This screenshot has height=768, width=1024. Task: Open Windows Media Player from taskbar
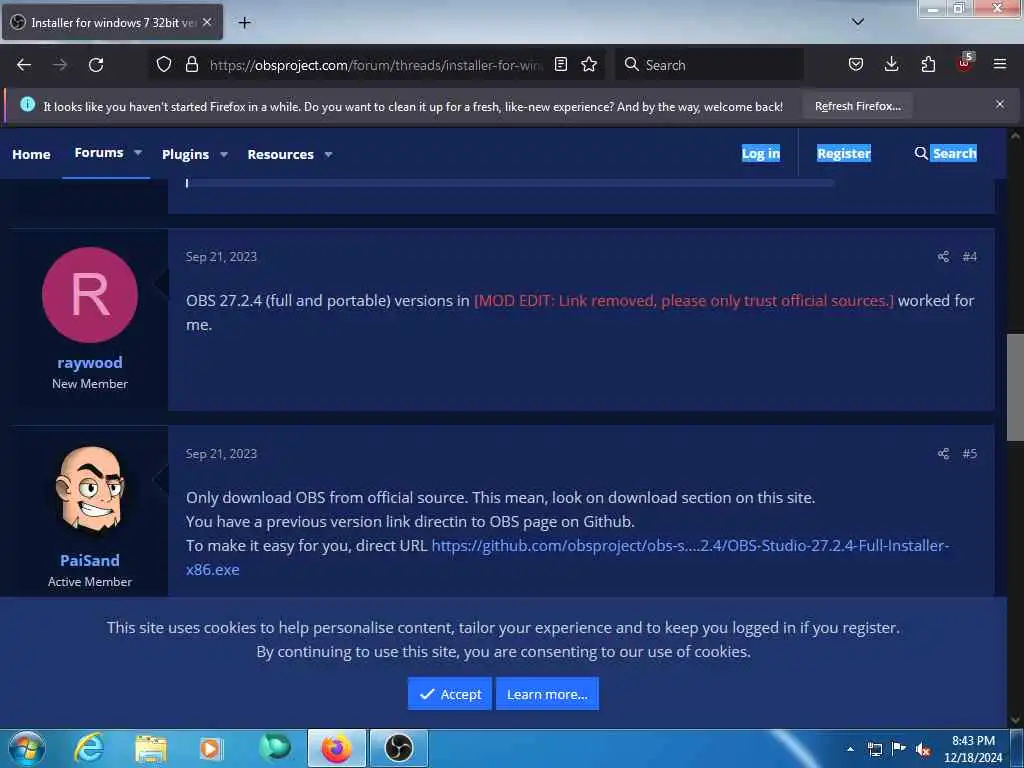211,748
